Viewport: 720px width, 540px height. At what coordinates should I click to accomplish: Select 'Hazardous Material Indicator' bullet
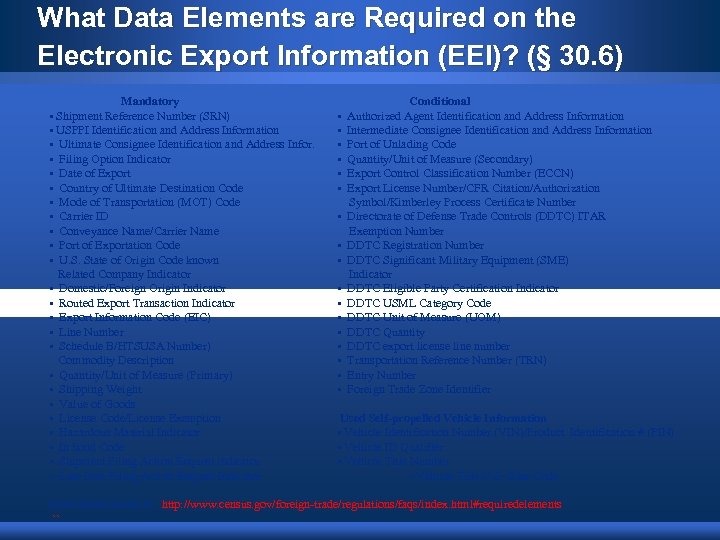[129, 433]
